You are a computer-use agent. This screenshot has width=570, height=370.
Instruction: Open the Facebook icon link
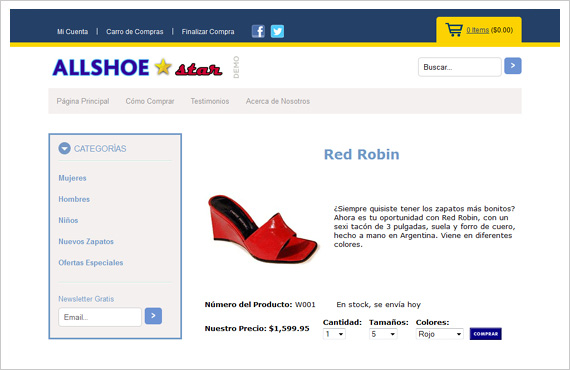click(x=258, y=31)
